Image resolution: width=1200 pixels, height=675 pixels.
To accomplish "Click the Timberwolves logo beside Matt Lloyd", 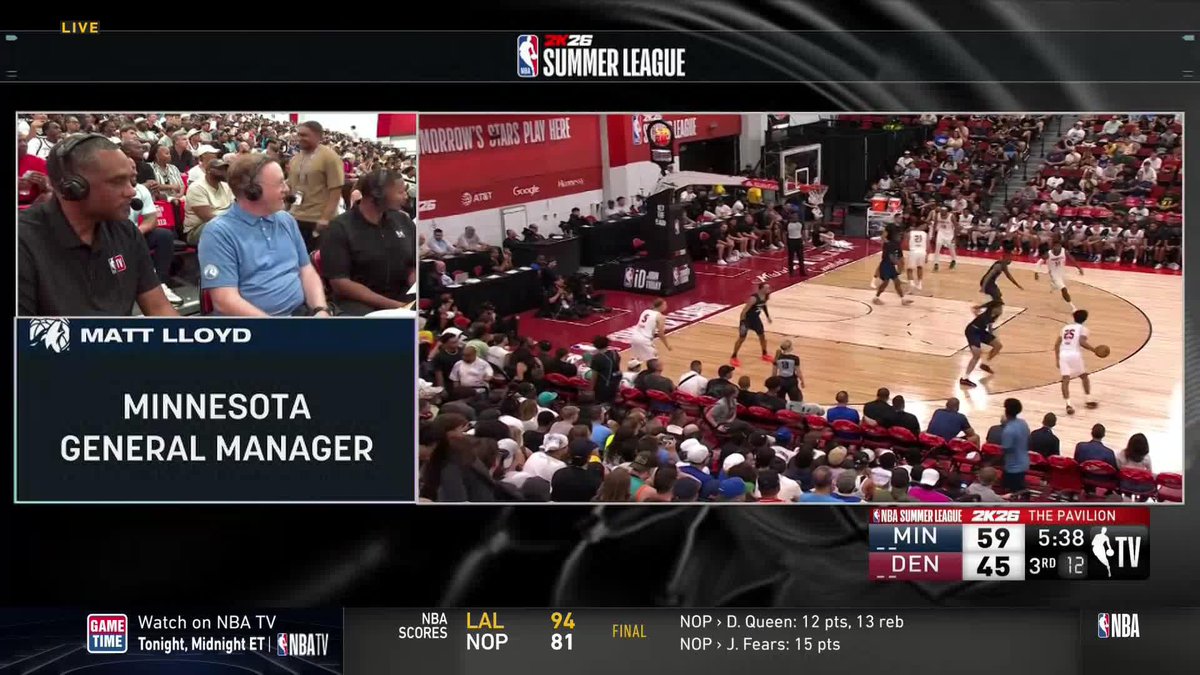I will pyautogui.click(x=49, y=335).
